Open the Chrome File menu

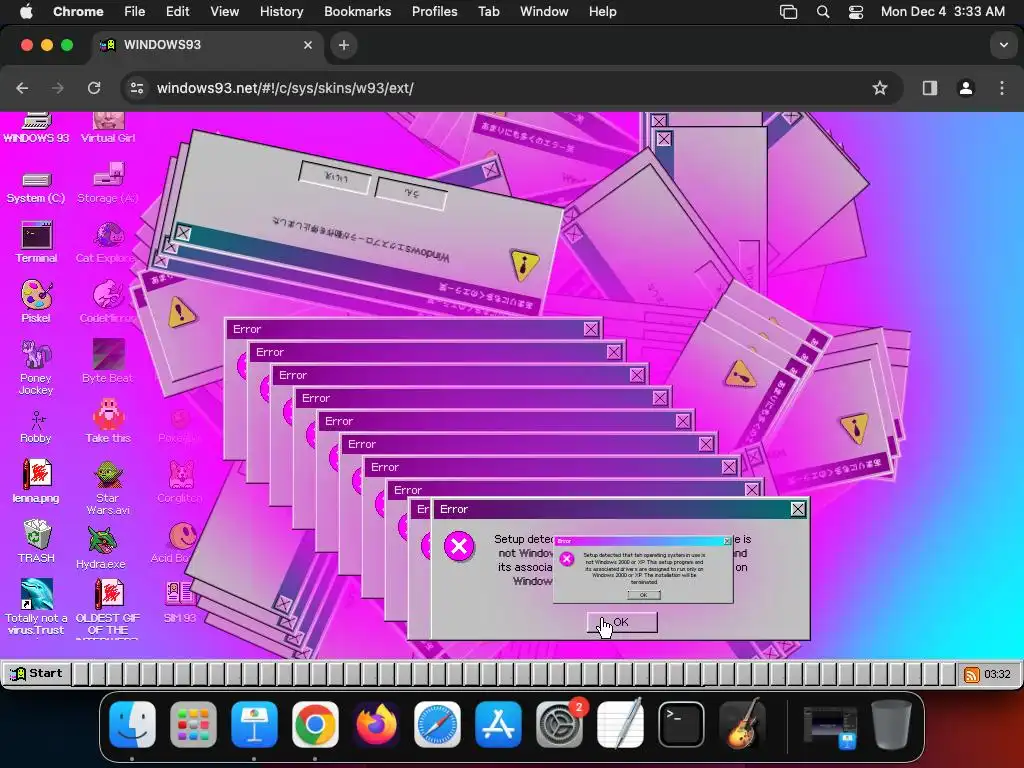[135, 12]
